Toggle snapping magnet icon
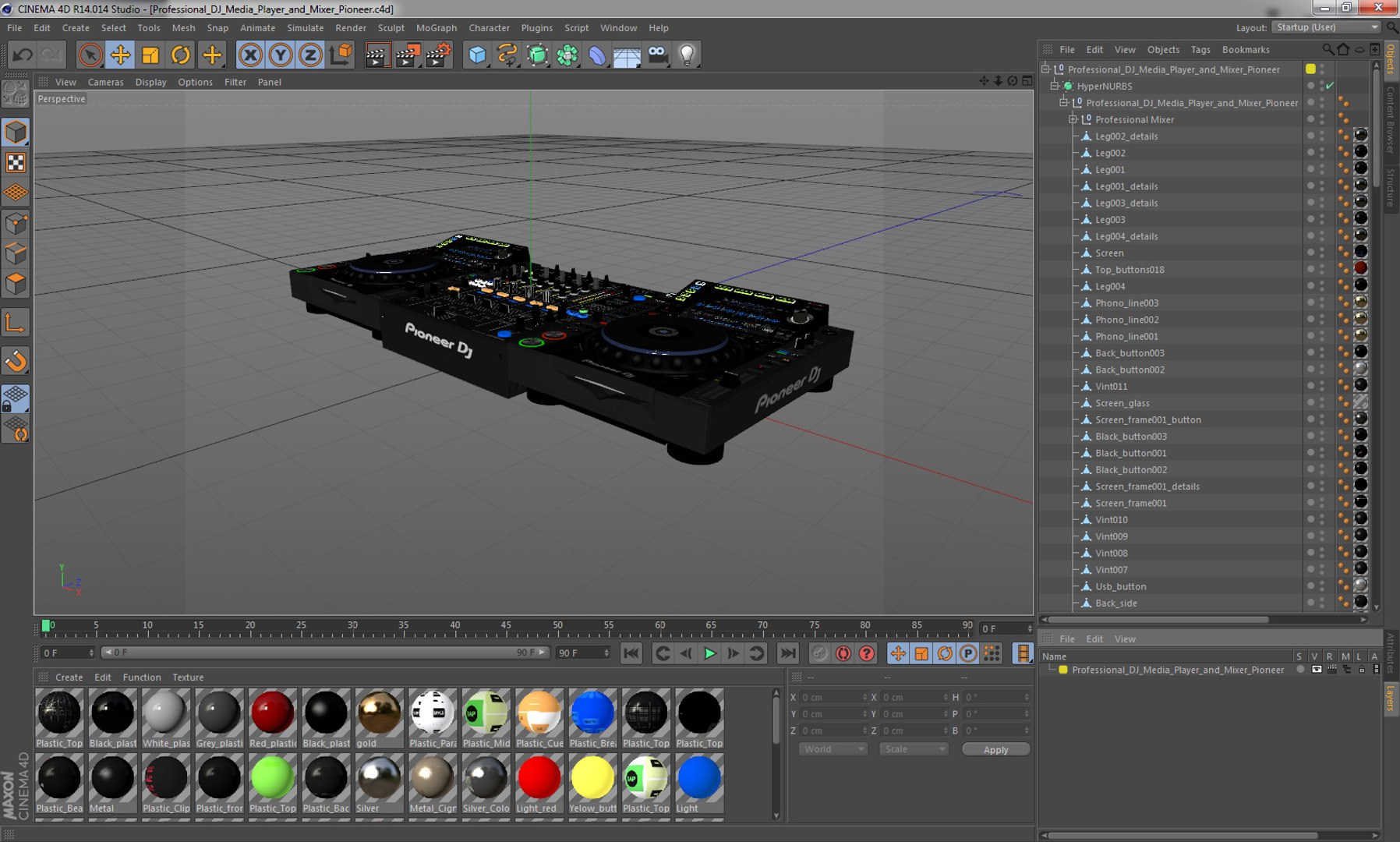Screen dimensions: 1400x842 [16, 361]
